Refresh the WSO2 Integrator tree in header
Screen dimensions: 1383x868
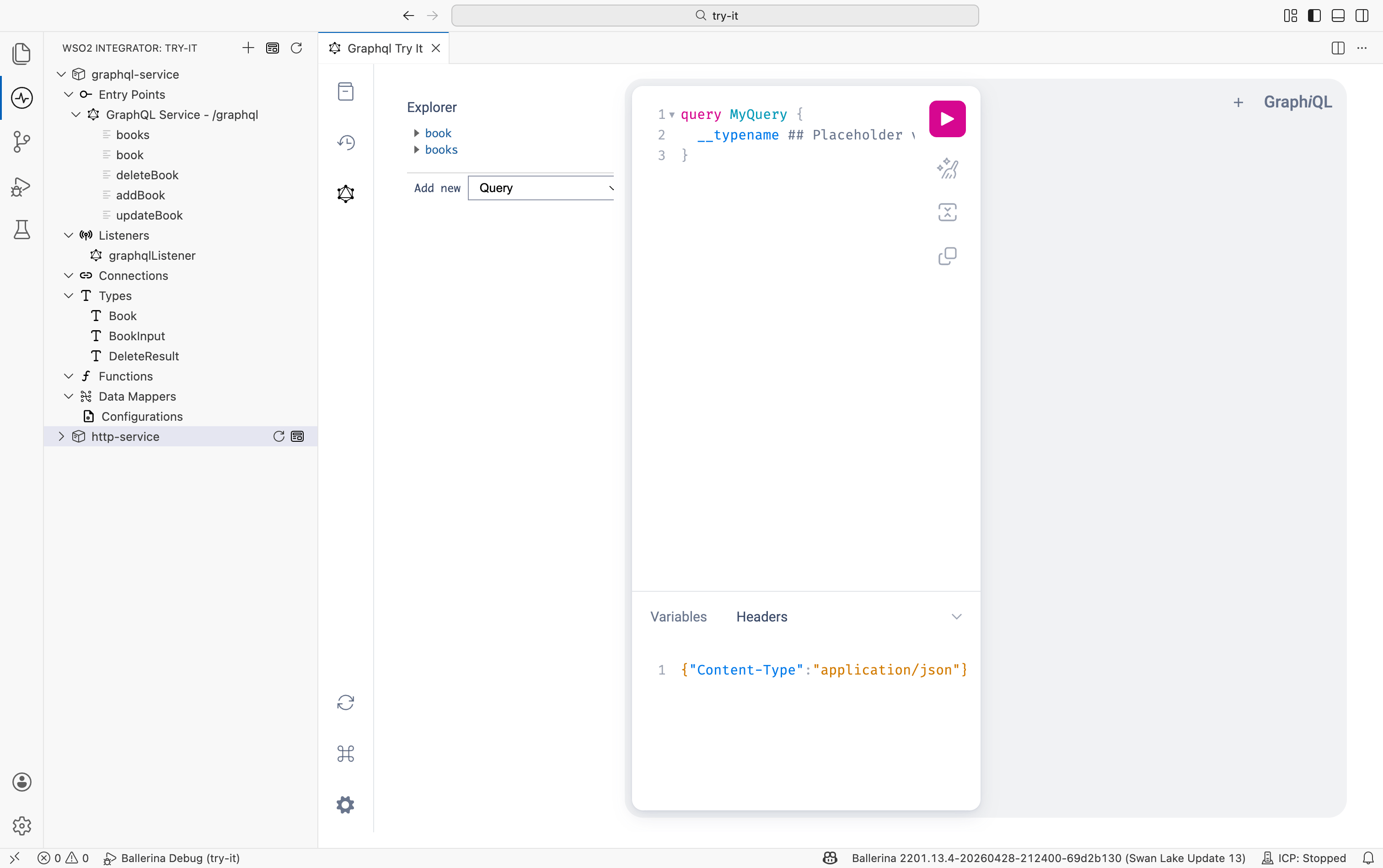tap(296, 48)
